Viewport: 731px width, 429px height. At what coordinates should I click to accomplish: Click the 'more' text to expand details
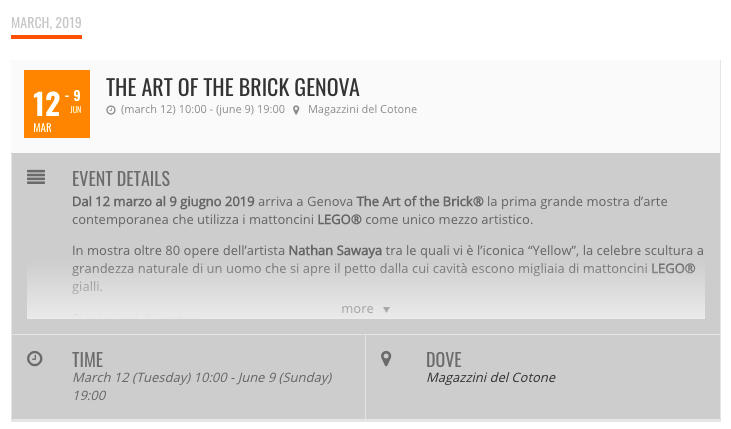click(x=357, y=309)
